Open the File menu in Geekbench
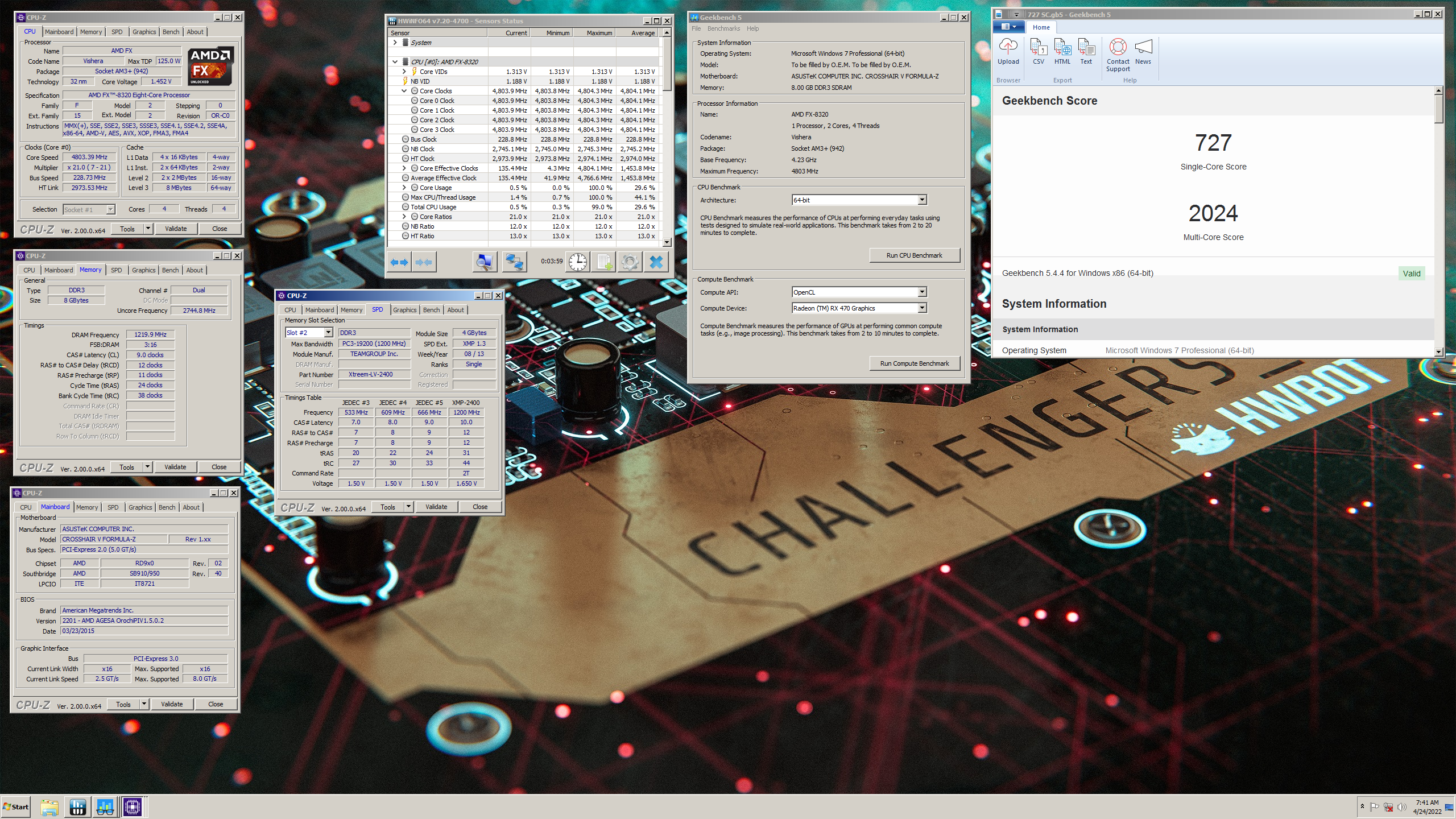The image size is (1456, 819). (696, 28)
